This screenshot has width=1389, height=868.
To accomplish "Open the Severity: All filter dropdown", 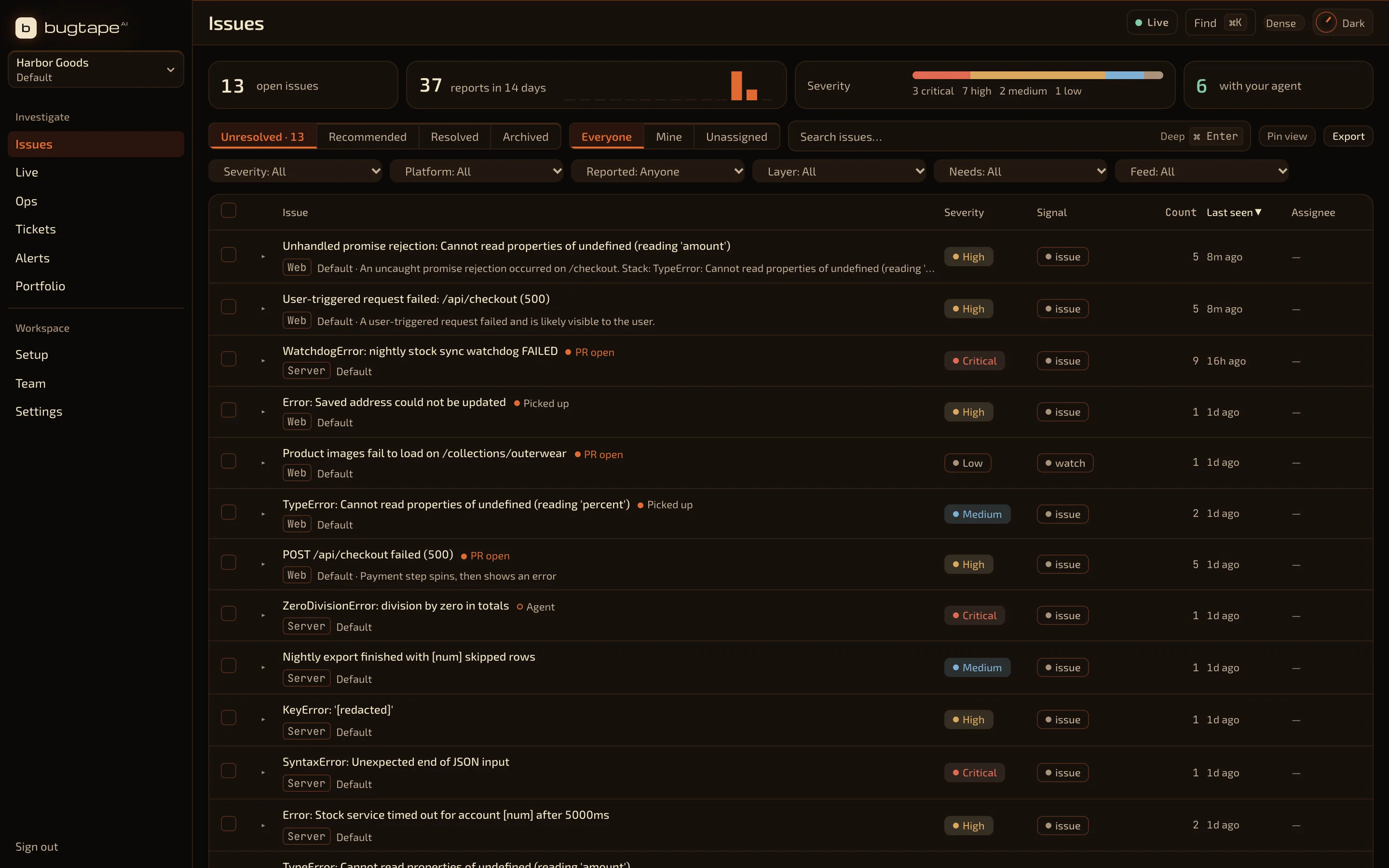I will click(295, 171).
